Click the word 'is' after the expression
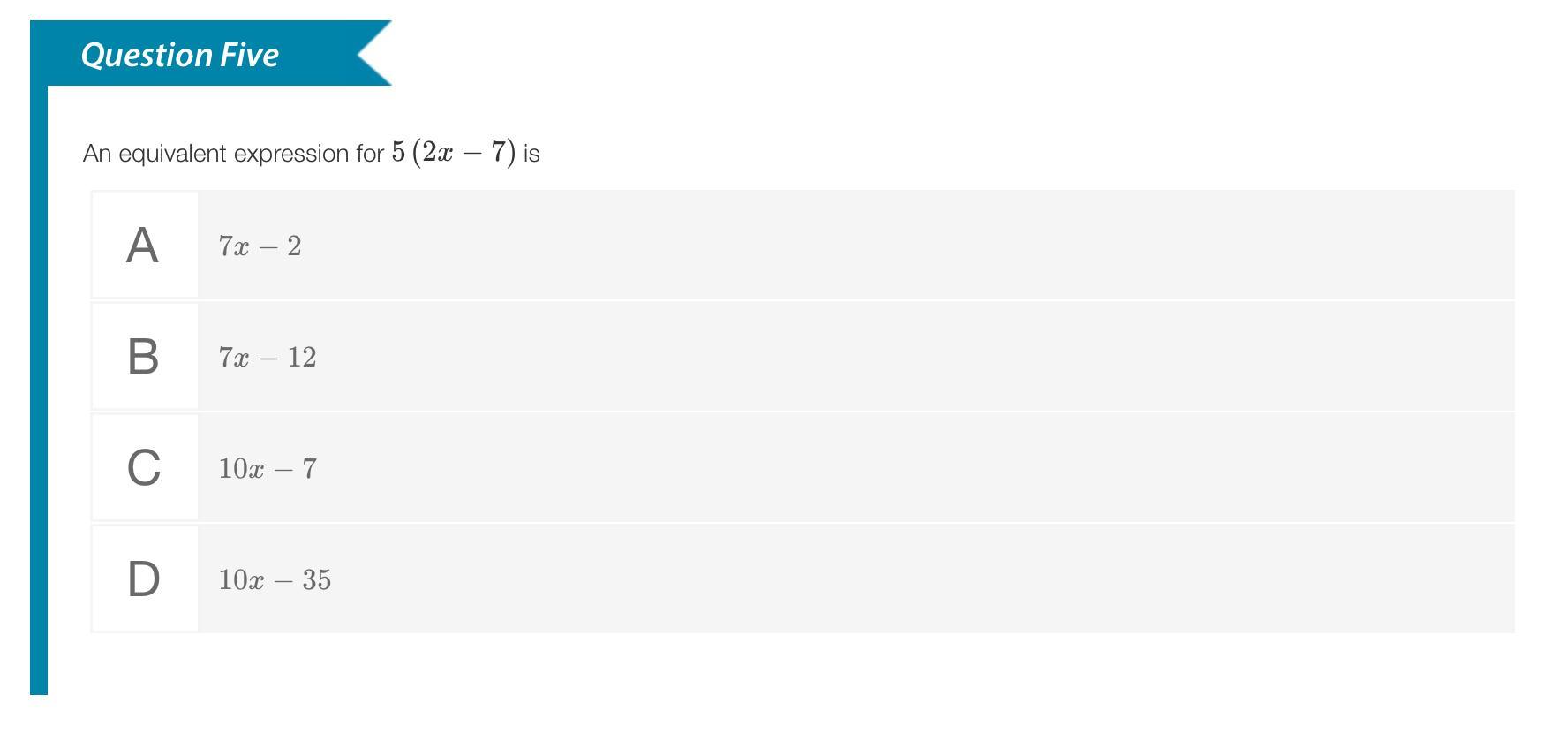Viewport: 1568px width, 734px height. click(x=531, y=154)
